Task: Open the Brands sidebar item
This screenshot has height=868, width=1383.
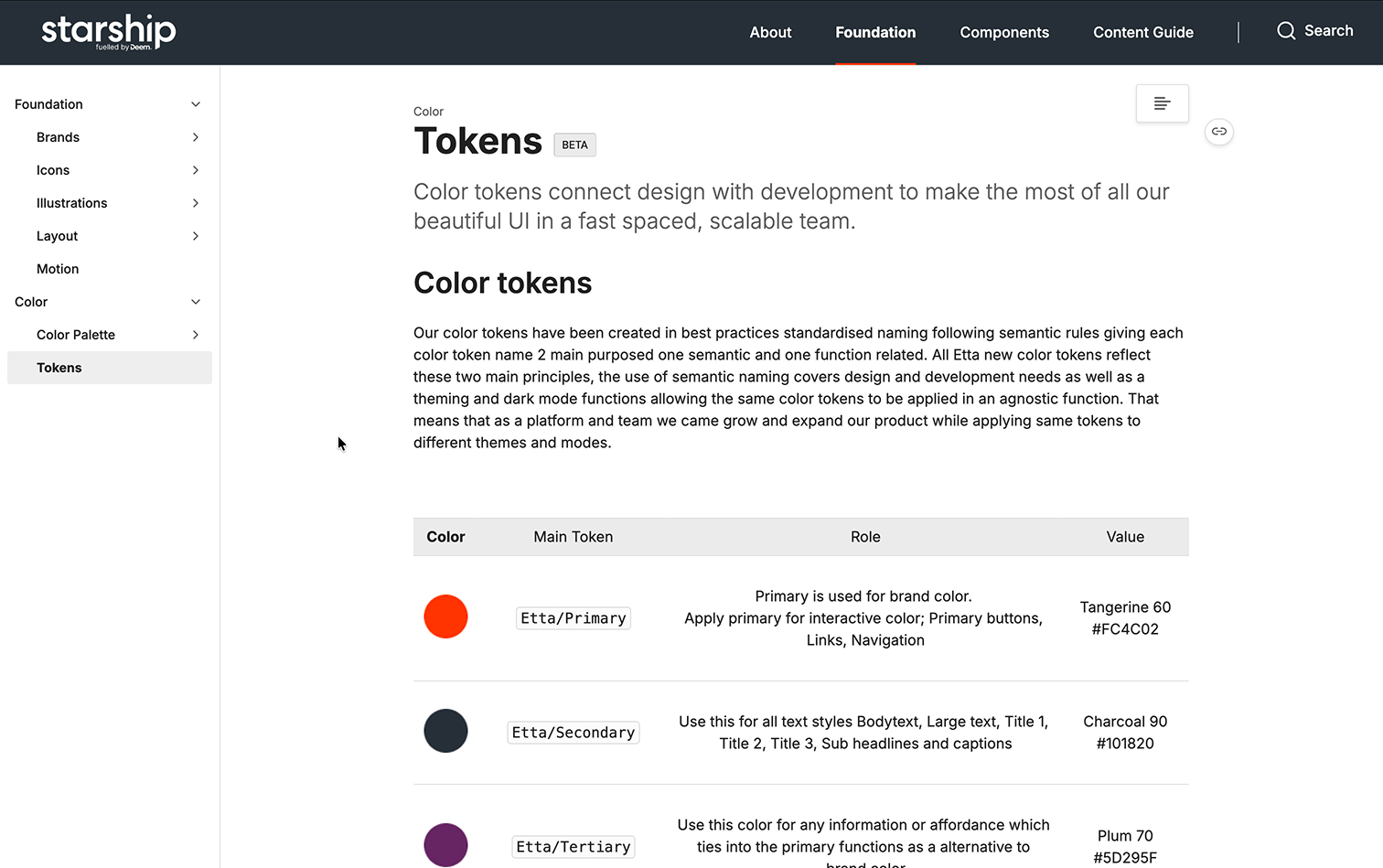Action: 58,137
